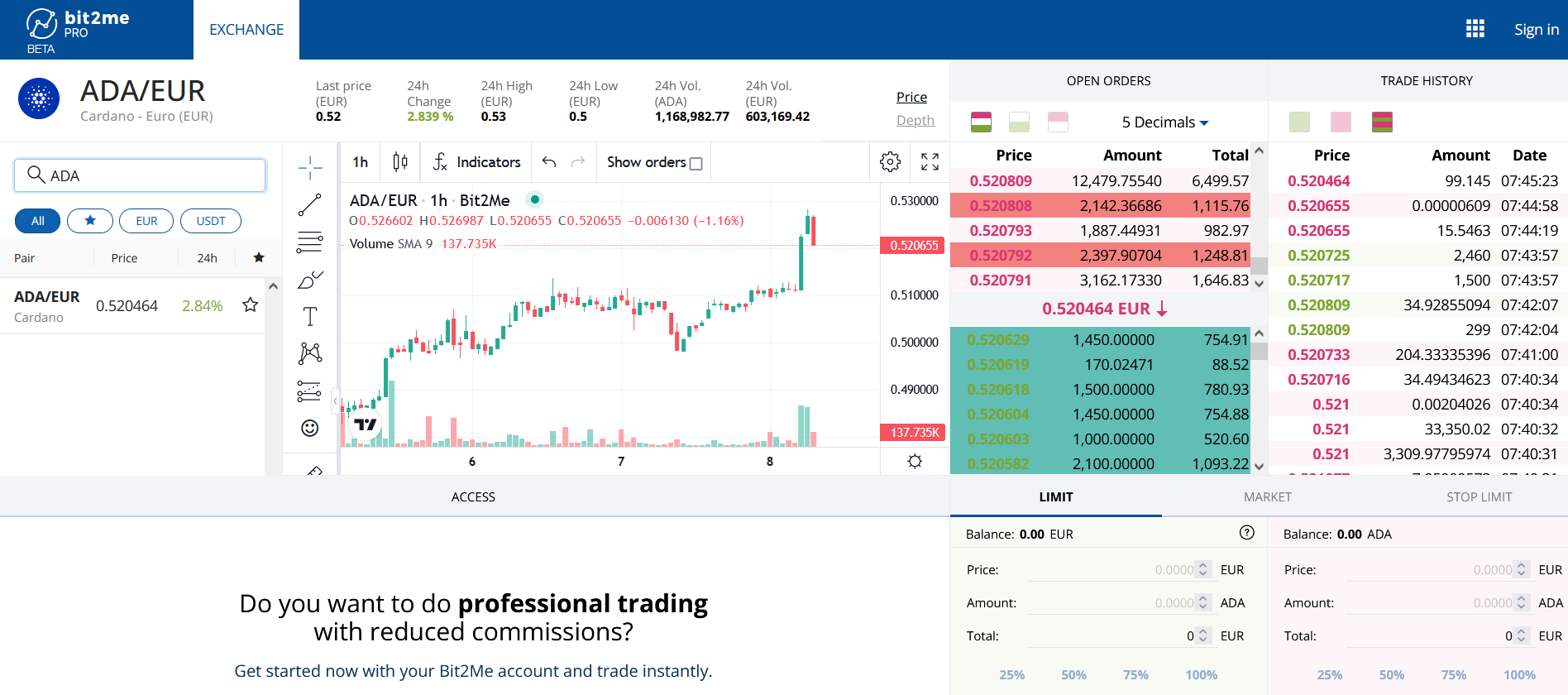Switch to the MARKET order tab
Image resolution: width=1568 pixels, height=695 pixels.
[1267, 497]
